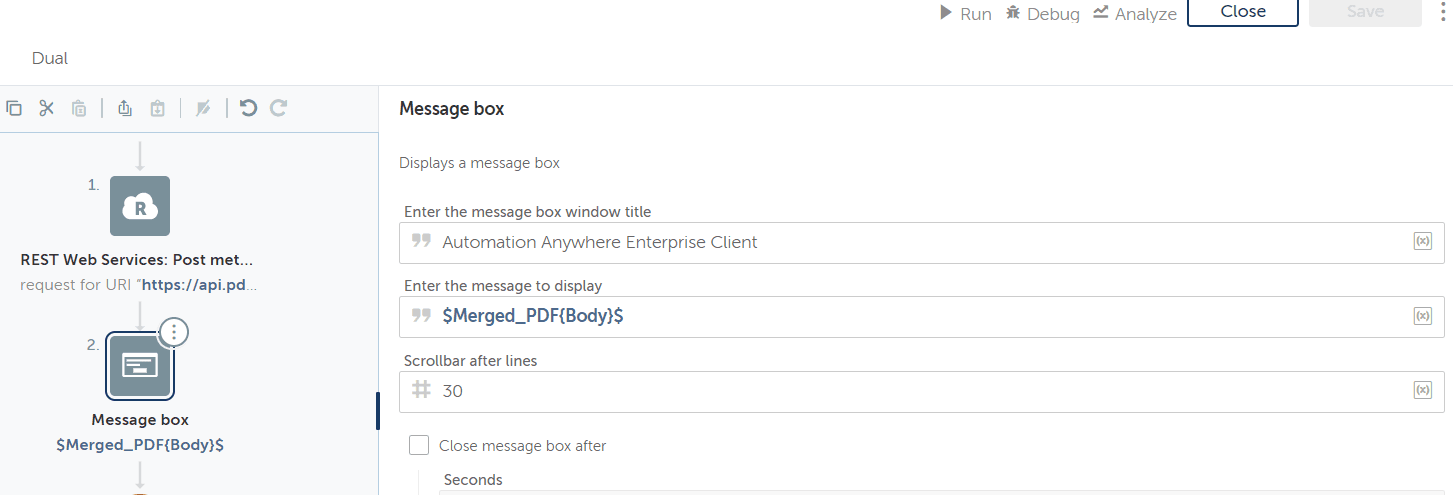
Task: Open the three-dot menu on Message box node
Action: point(174,333)
